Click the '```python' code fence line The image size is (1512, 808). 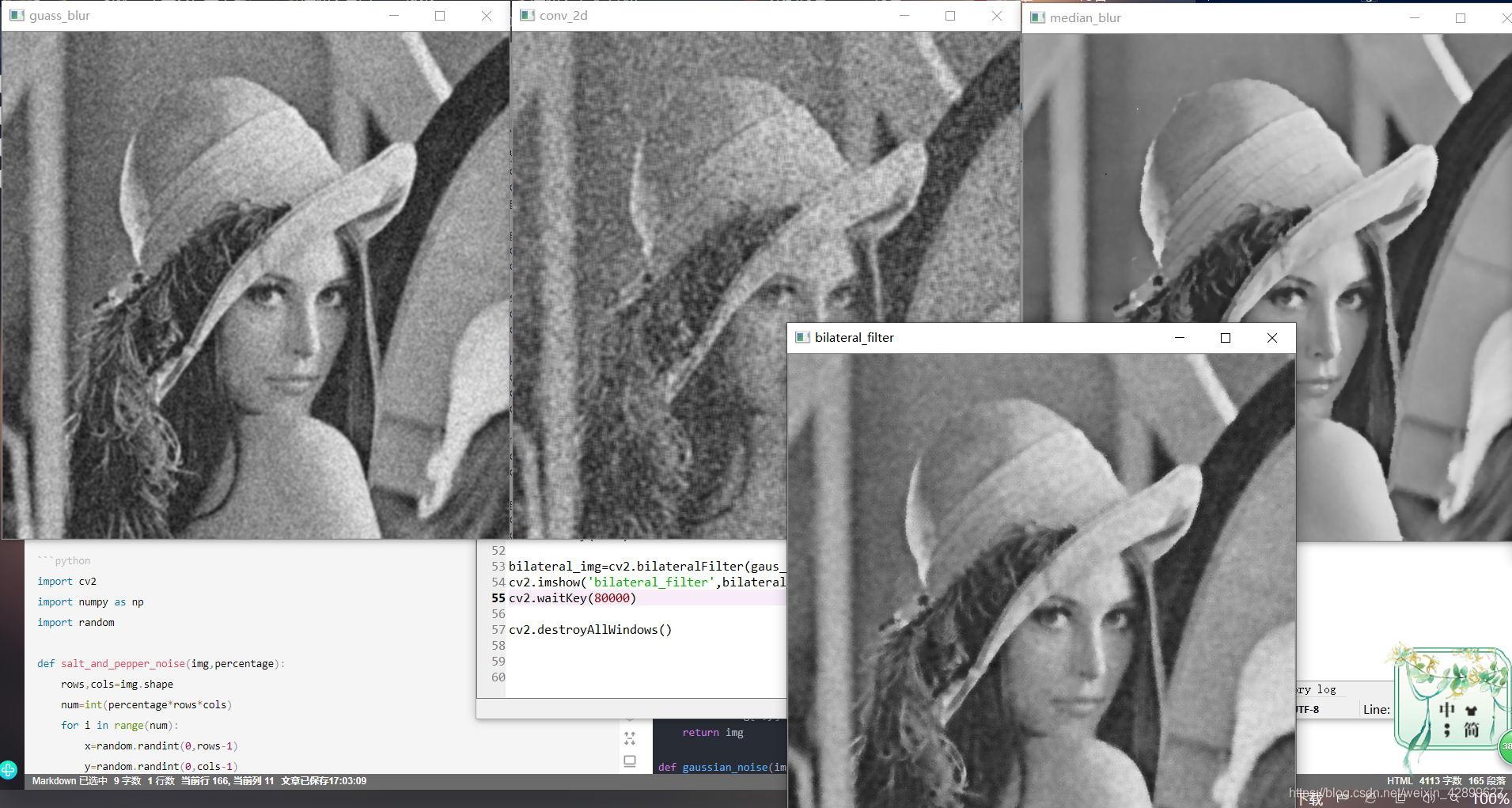63,560
